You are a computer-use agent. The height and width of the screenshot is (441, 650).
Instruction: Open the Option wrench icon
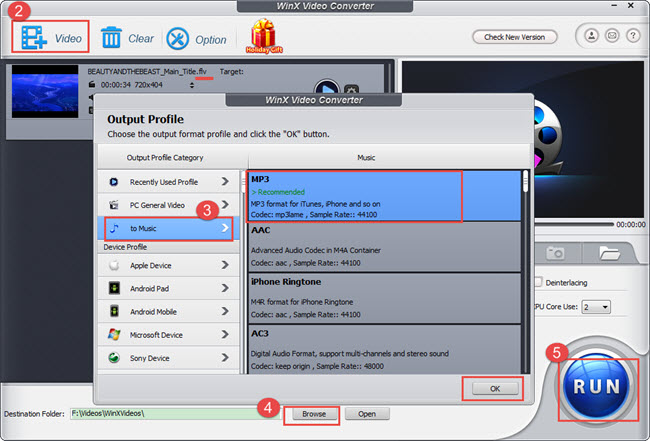[x=177, y=39]
